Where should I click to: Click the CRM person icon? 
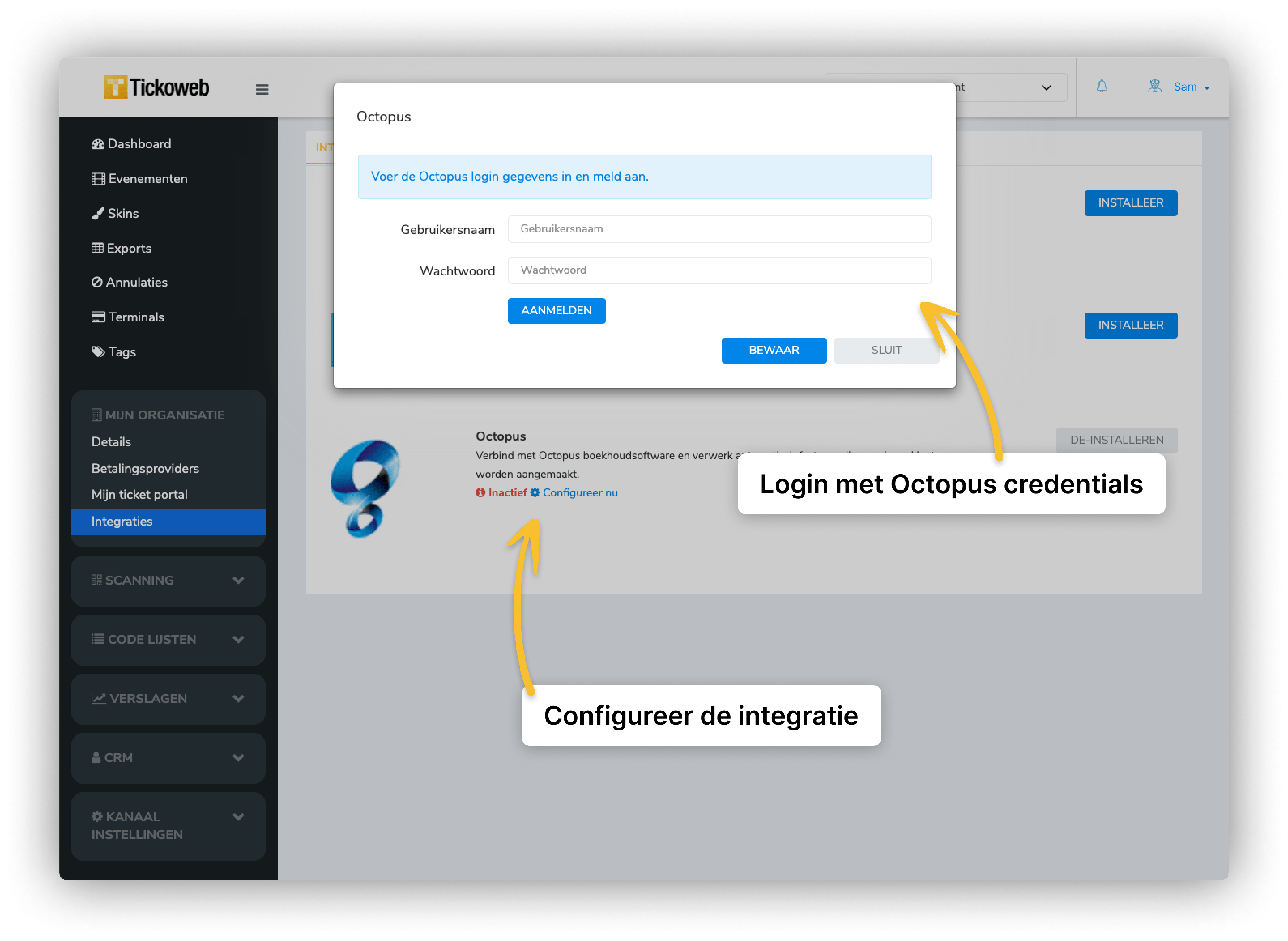96,758
